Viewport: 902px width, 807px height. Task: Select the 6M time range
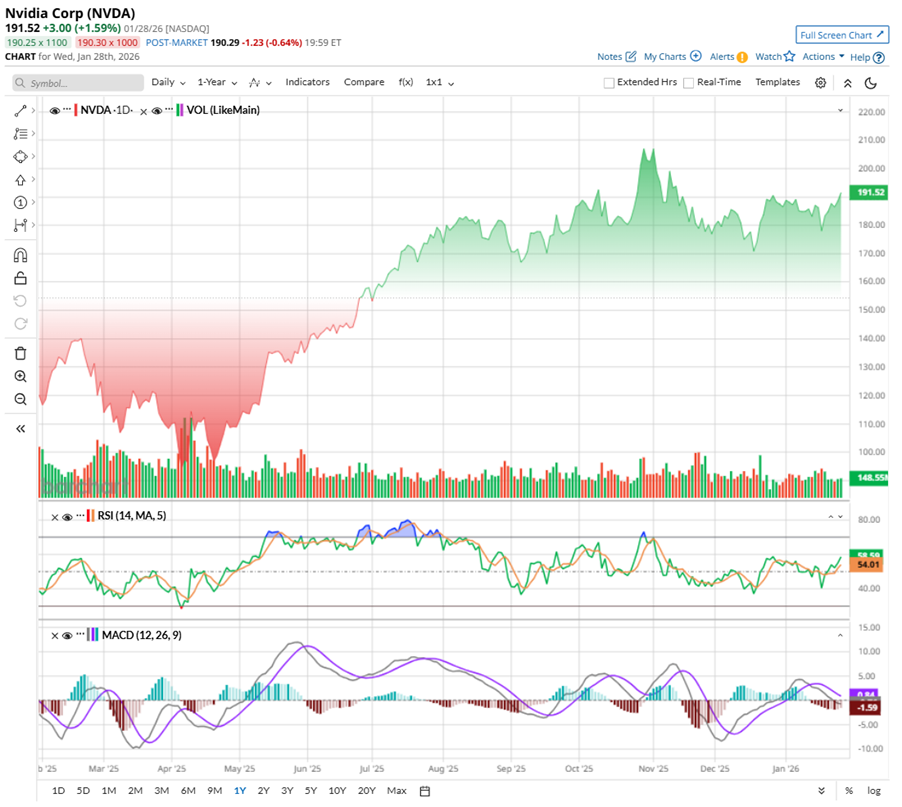coord(188,791)
